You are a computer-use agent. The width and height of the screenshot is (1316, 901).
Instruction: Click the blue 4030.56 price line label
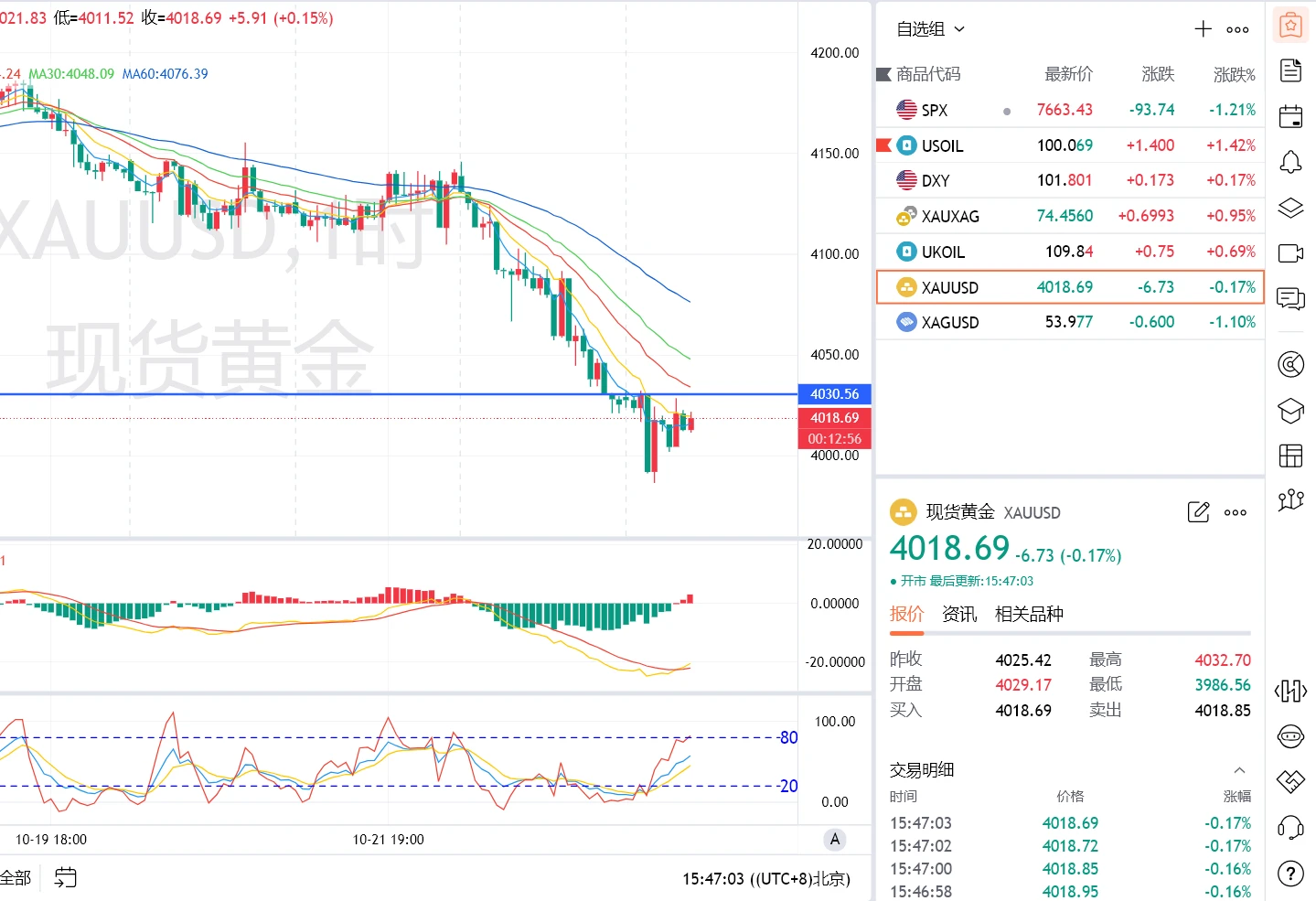click(x=835, y=394)
